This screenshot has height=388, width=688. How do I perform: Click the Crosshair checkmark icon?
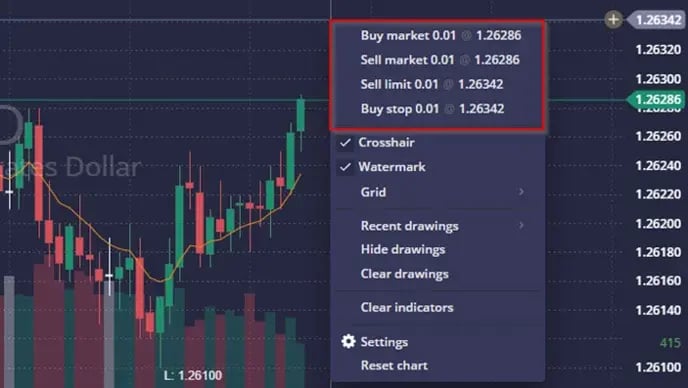[x=346, y=143]
